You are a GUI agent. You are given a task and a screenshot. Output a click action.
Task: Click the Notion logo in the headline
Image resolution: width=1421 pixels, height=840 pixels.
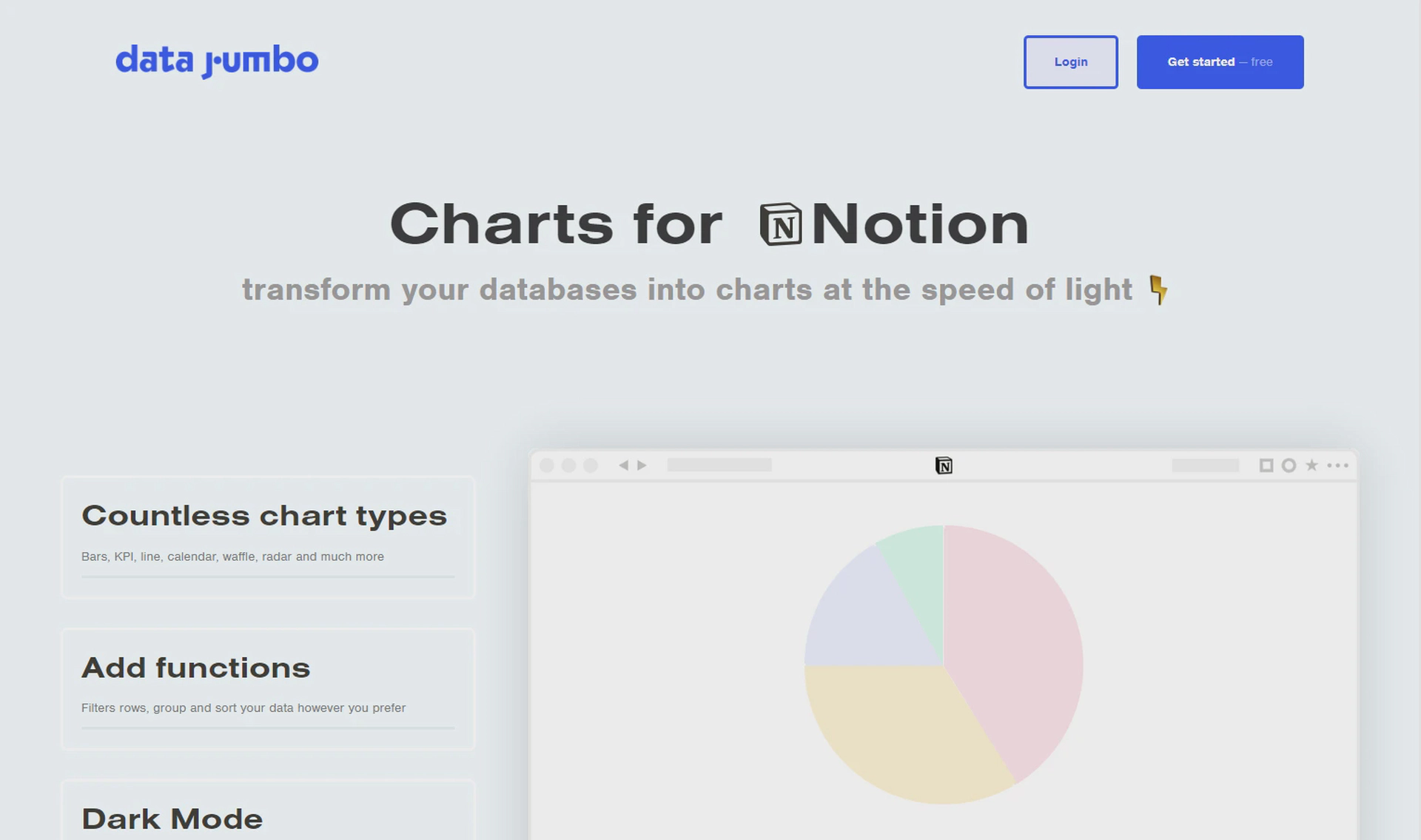[781, 224]
